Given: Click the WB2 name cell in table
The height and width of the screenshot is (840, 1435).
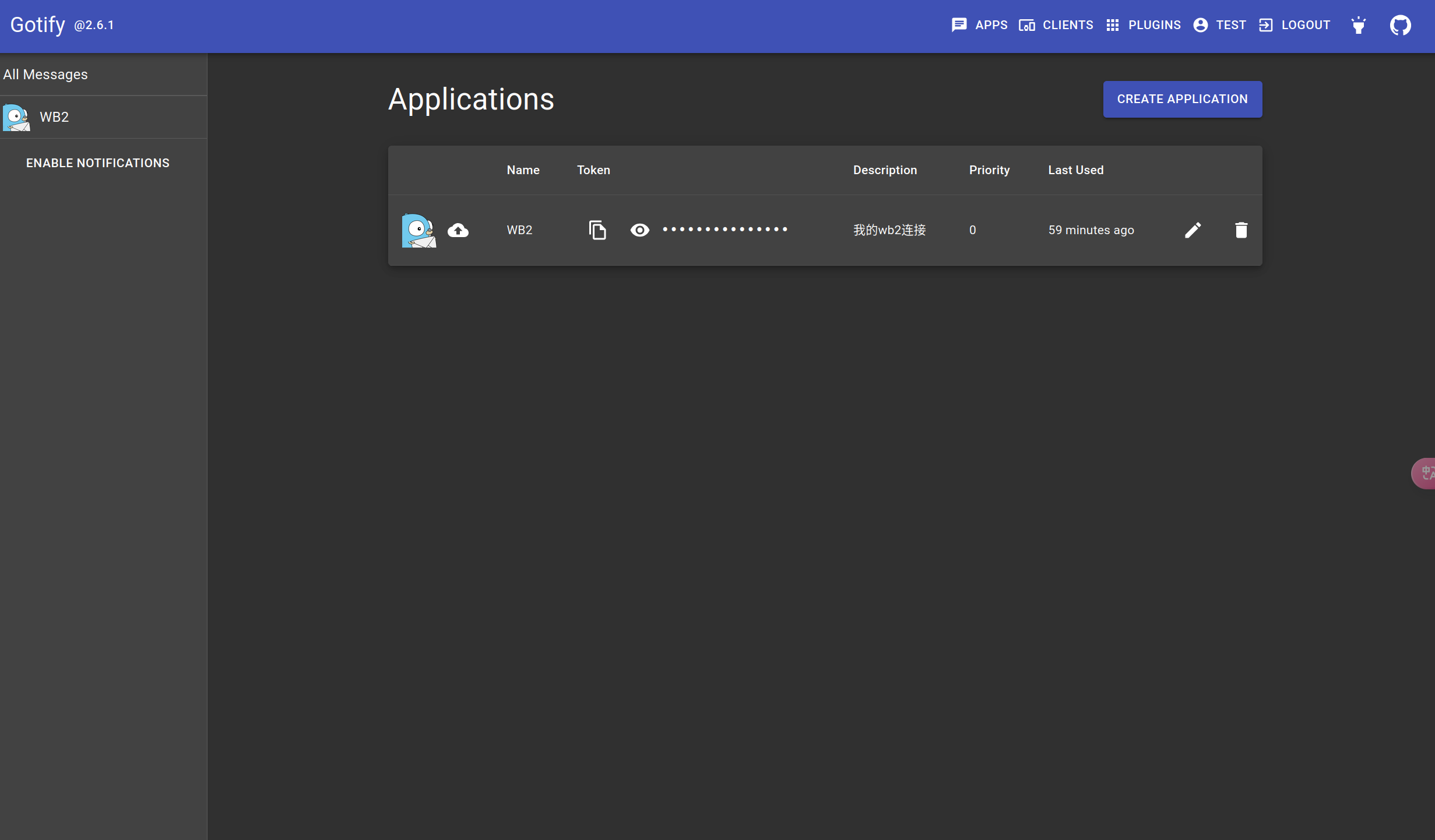Looking at the screenshot, I should 519,230.
